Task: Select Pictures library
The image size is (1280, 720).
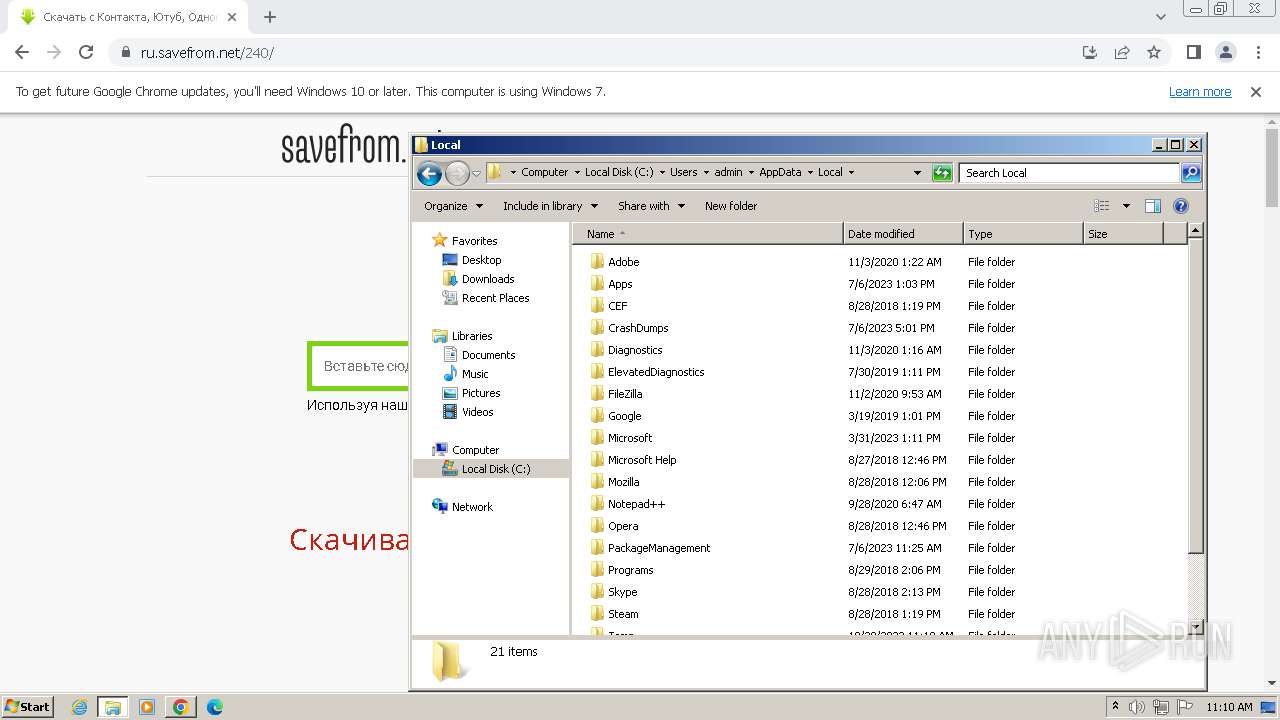Action: tap(481, 393)
